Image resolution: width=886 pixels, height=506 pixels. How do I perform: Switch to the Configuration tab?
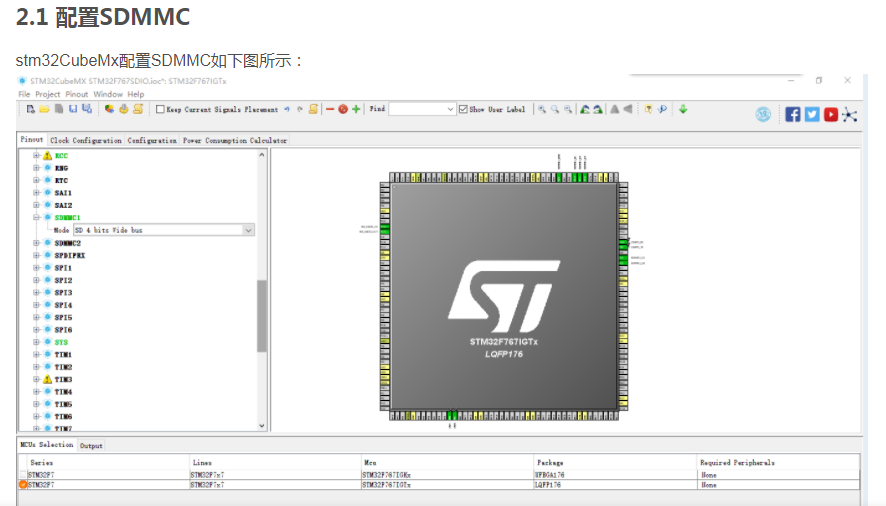151,140
